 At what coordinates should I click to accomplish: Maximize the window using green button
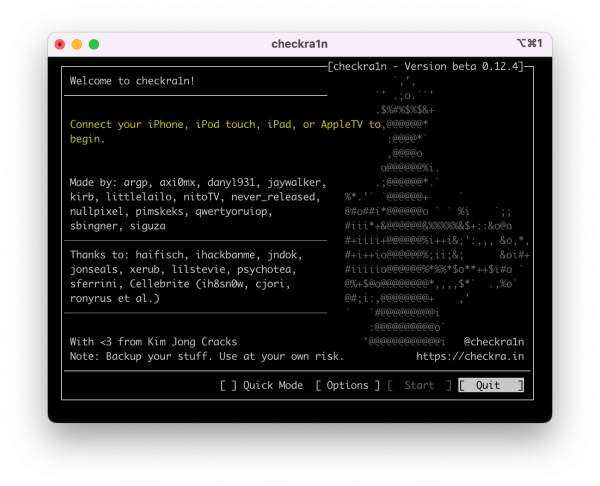pos(94,44)
